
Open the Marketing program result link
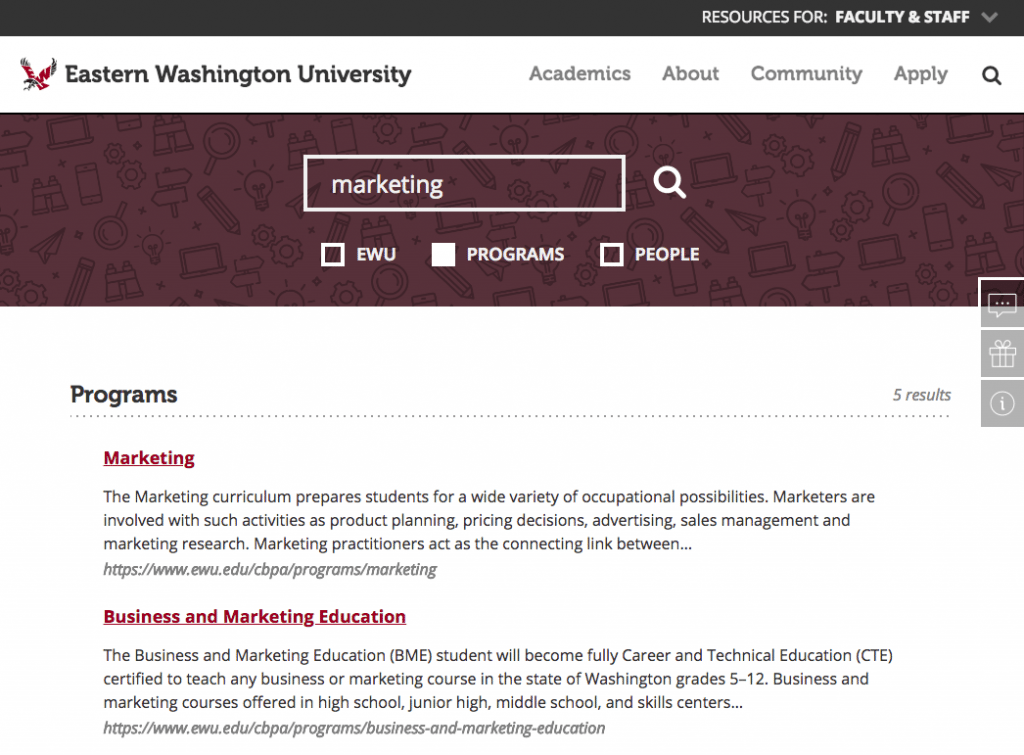[149, 458]
